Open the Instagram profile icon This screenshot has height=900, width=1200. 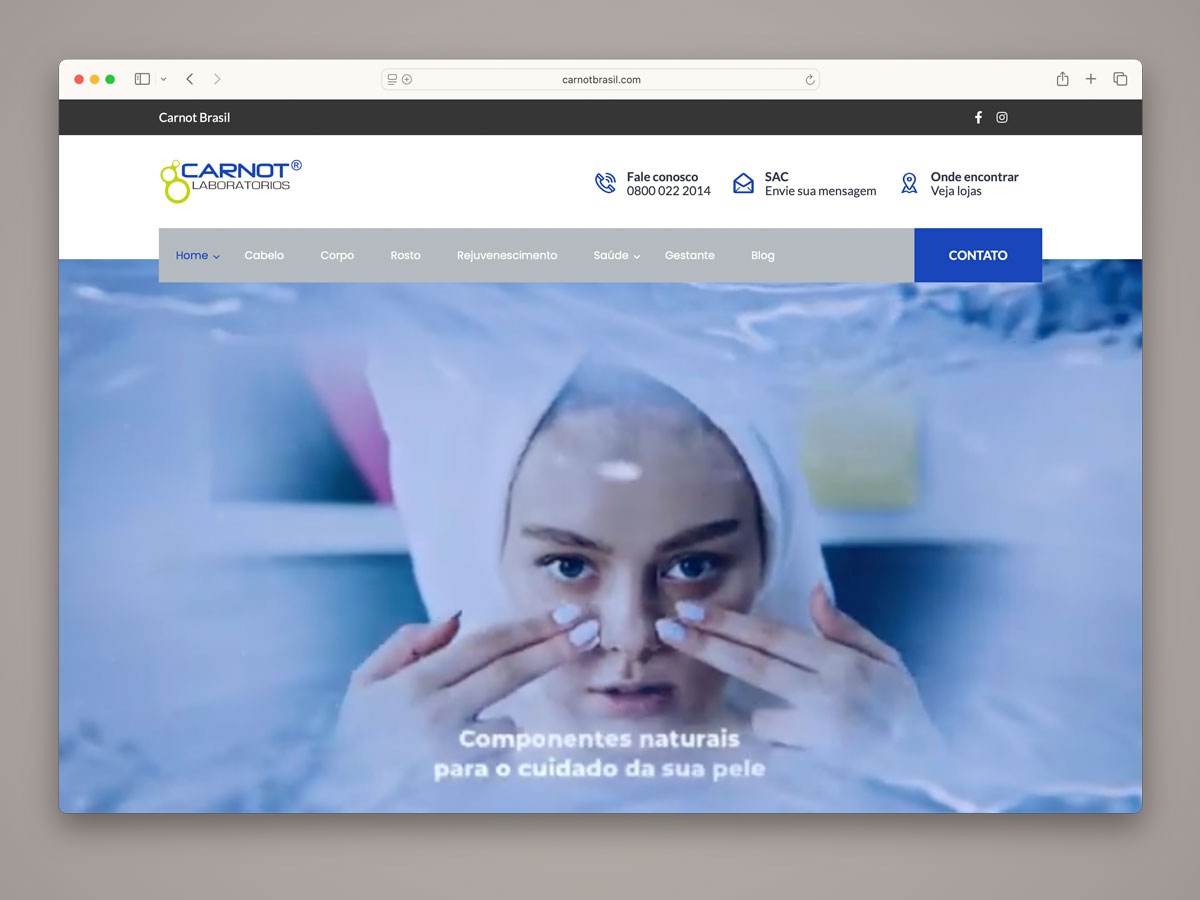tap(1002, 117)
